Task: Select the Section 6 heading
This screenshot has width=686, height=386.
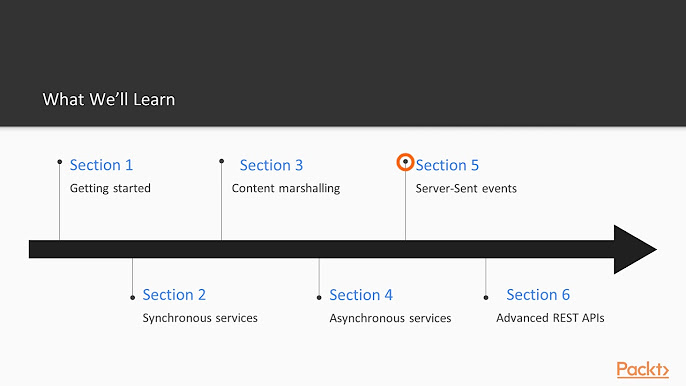Action: (x=538, y=295)
